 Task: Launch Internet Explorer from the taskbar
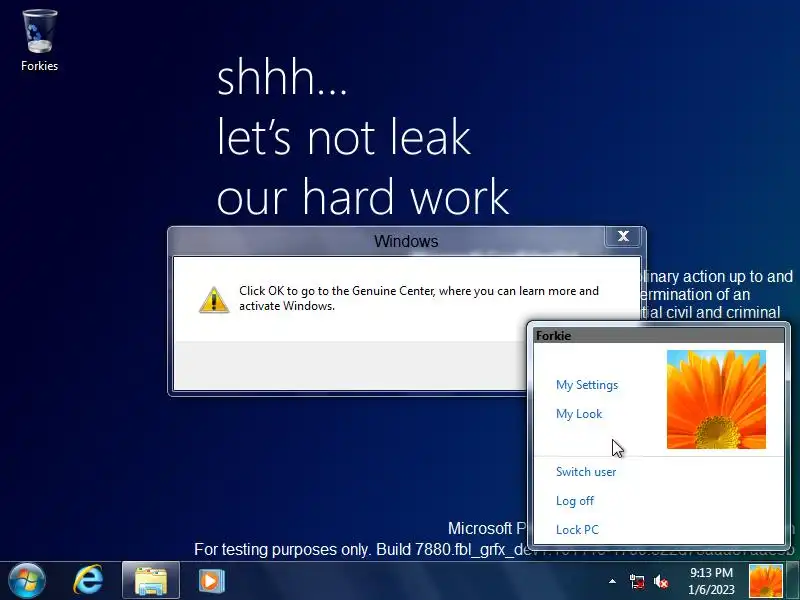(88, 581)
